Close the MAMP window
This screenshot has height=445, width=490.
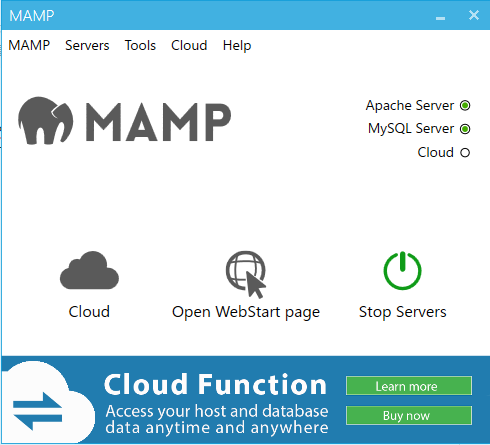(474, 15)
